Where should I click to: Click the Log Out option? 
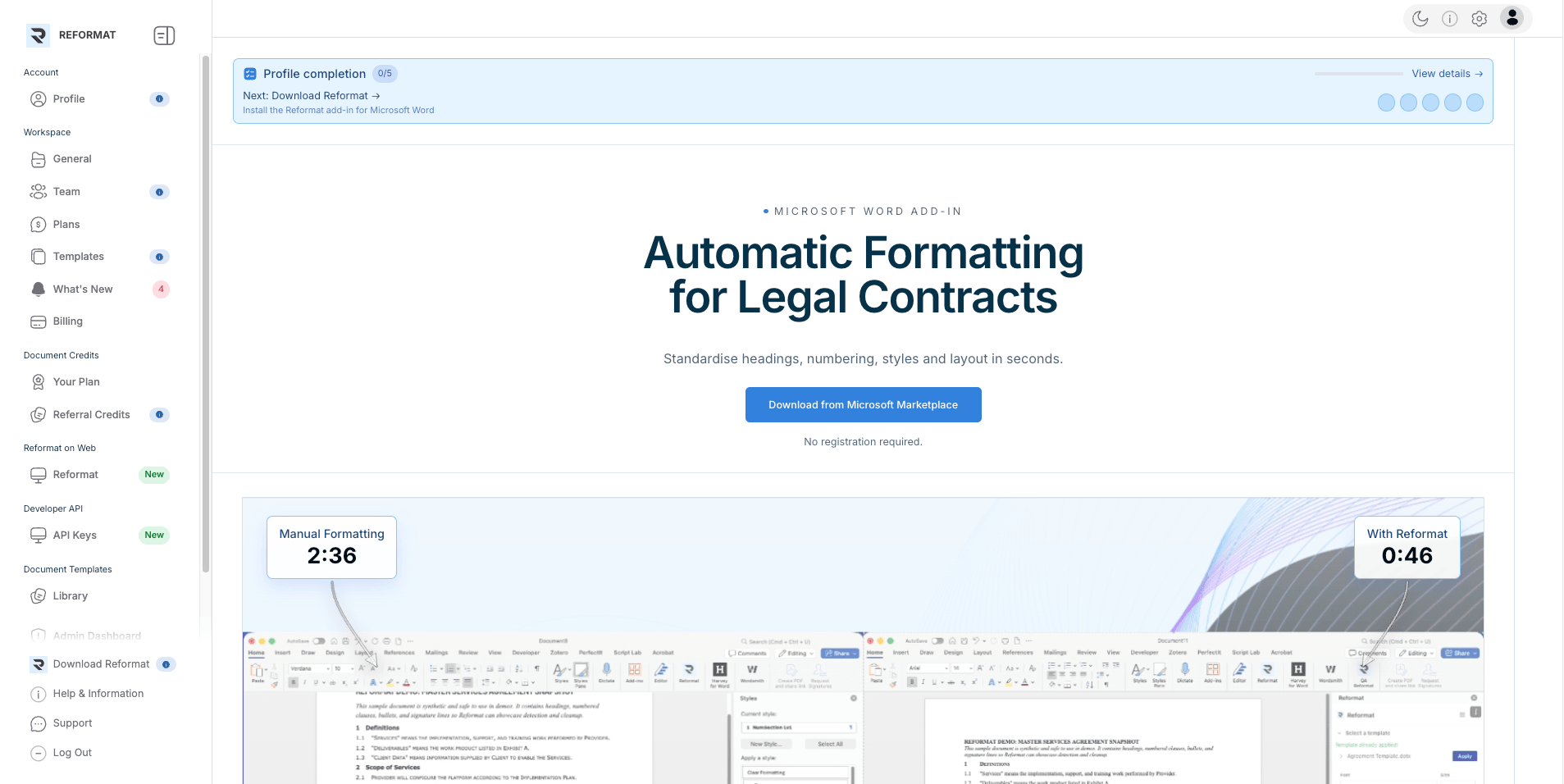click(x=72, y=753)
